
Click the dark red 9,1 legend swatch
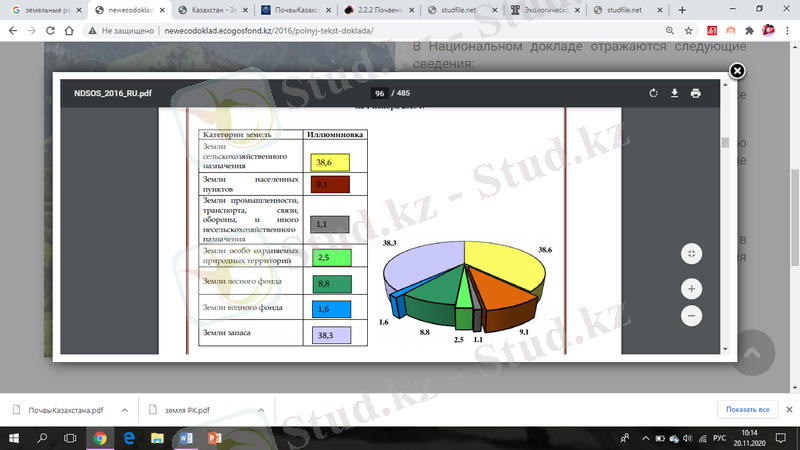click(x=330, y=184)
